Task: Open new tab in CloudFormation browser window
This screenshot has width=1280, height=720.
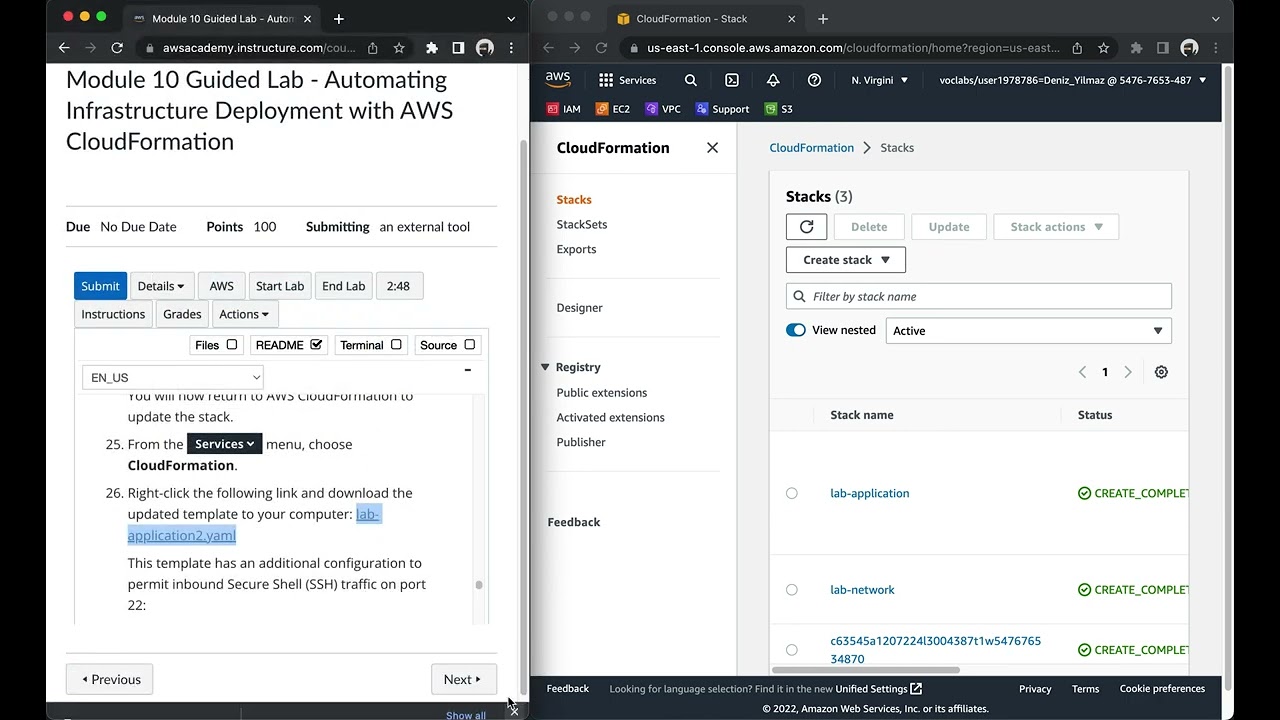Action: (x=823, y=19)
